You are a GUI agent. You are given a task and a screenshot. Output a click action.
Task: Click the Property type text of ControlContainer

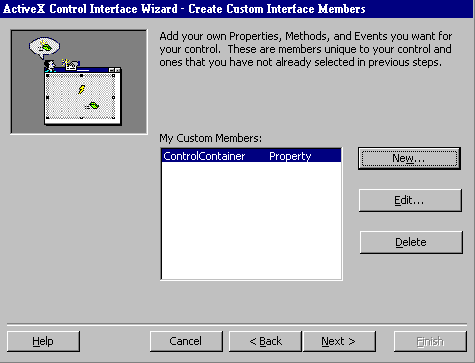point(290,156)
